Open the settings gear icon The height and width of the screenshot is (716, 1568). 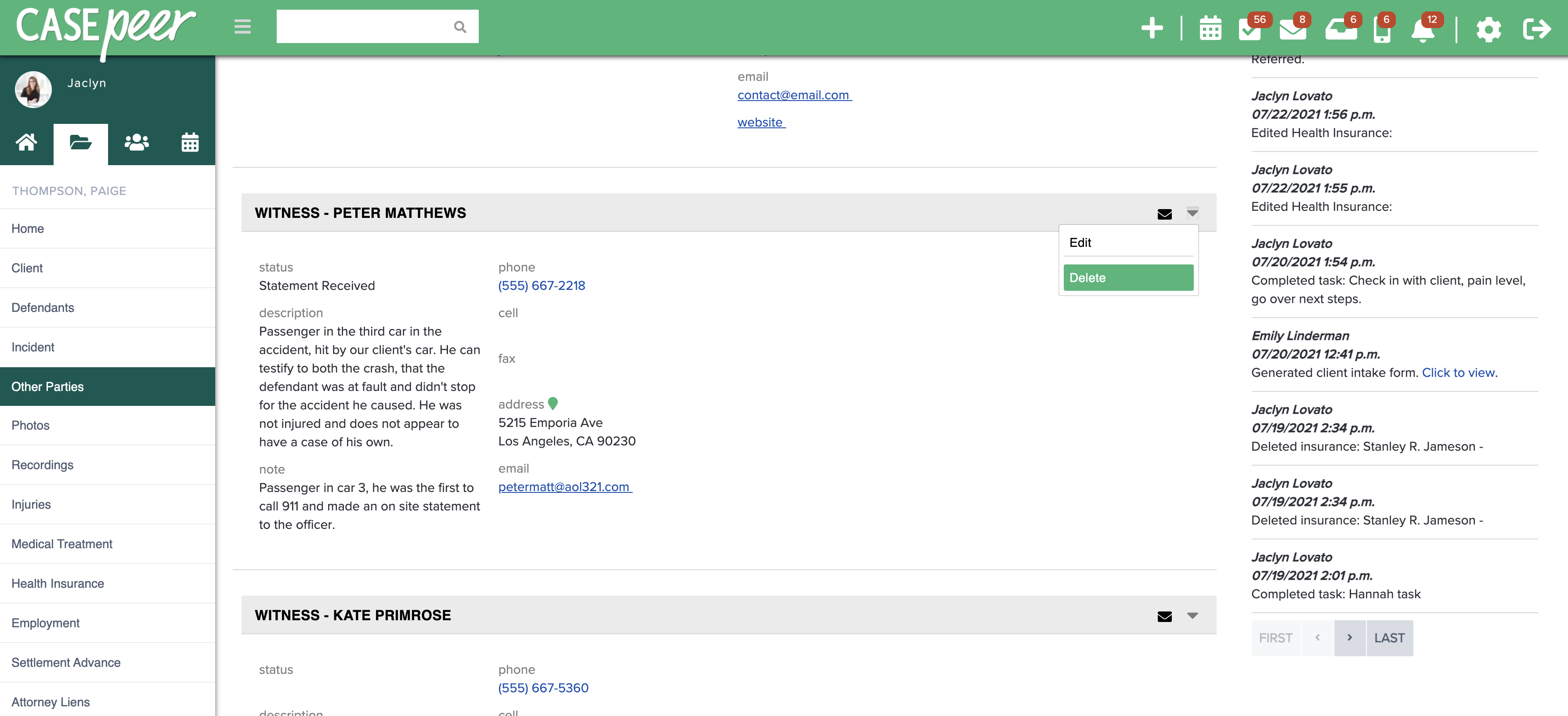click(x=1489, y=30)
